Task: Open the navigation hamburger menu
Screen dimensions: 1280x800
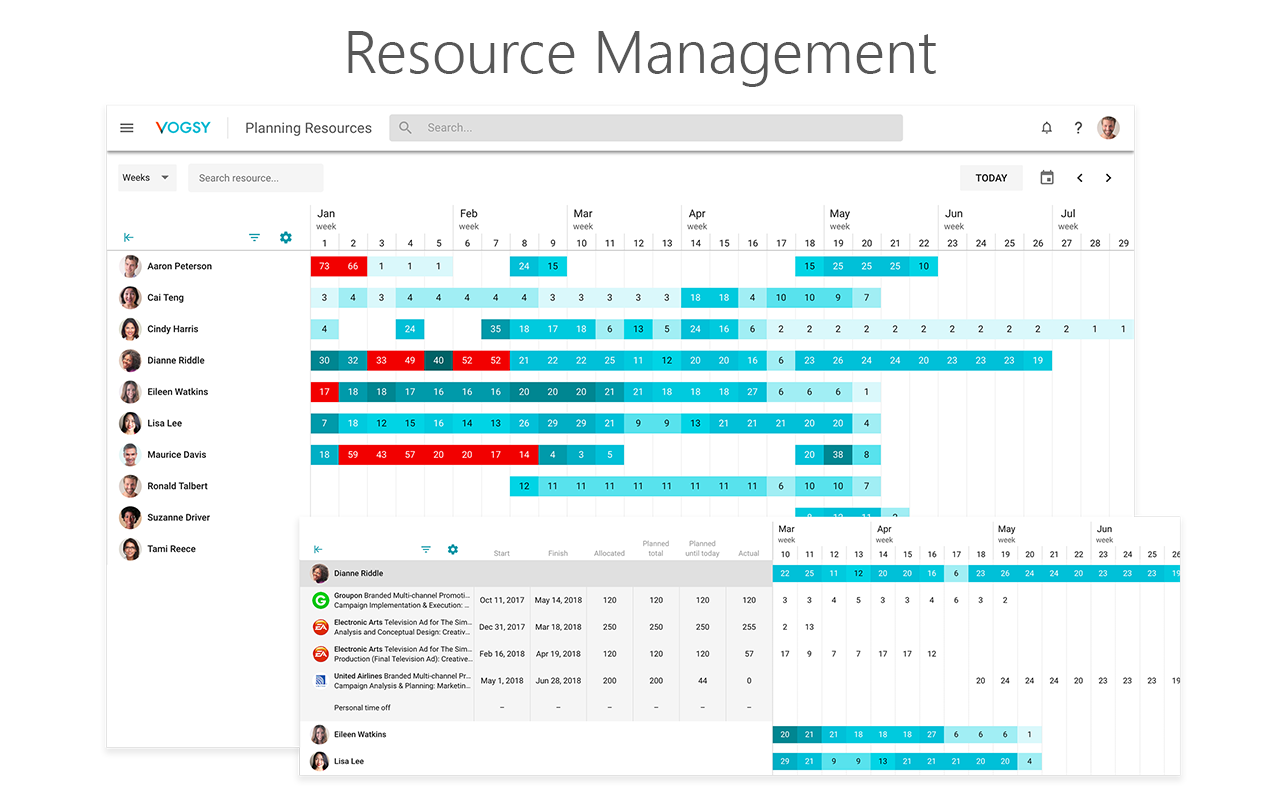Action: click(x=126, y=127)
